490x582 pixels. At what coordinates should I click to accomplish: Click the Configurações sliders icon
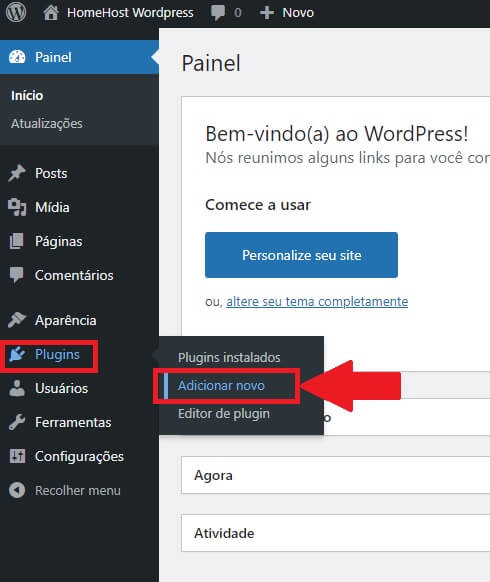(x=17, y=456)
